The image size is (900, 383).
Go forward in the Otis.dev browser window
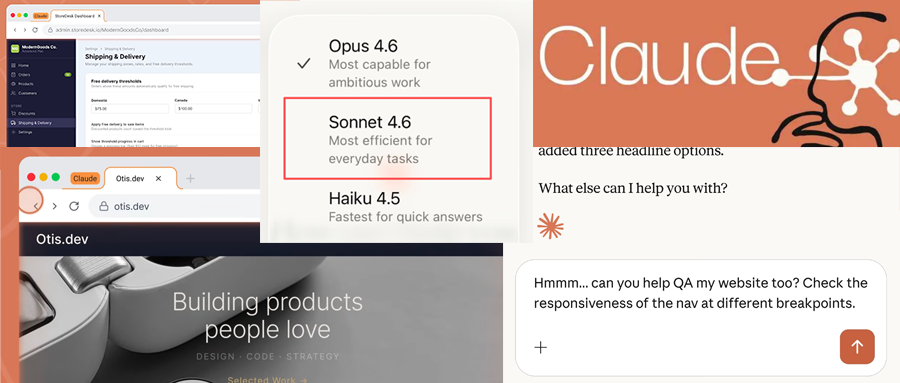(55, 206)
